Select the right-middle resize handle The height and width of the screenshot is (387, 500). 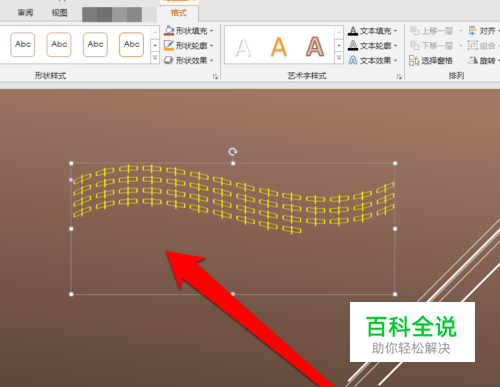pos(395,229)
